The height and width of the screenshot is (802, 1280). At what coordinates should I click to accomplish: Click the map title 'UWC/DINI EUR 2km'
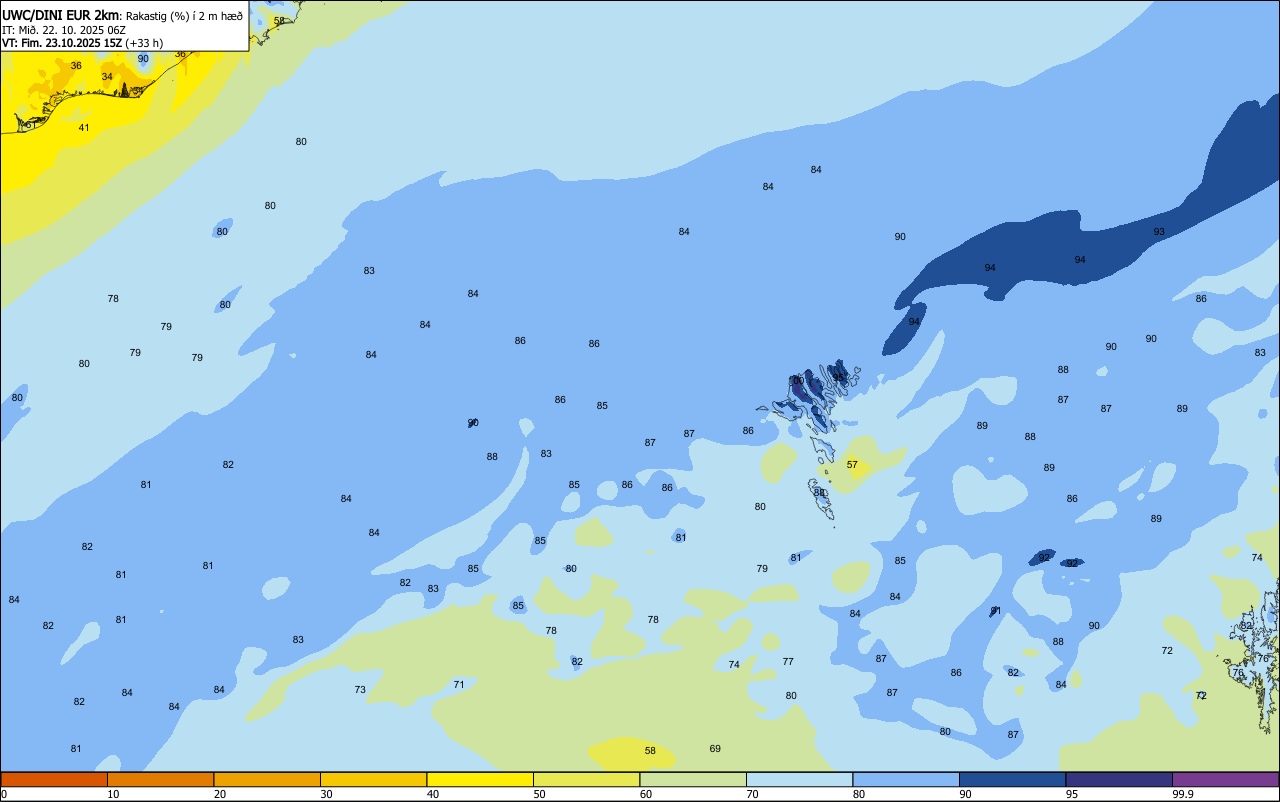tap(61, 15)
